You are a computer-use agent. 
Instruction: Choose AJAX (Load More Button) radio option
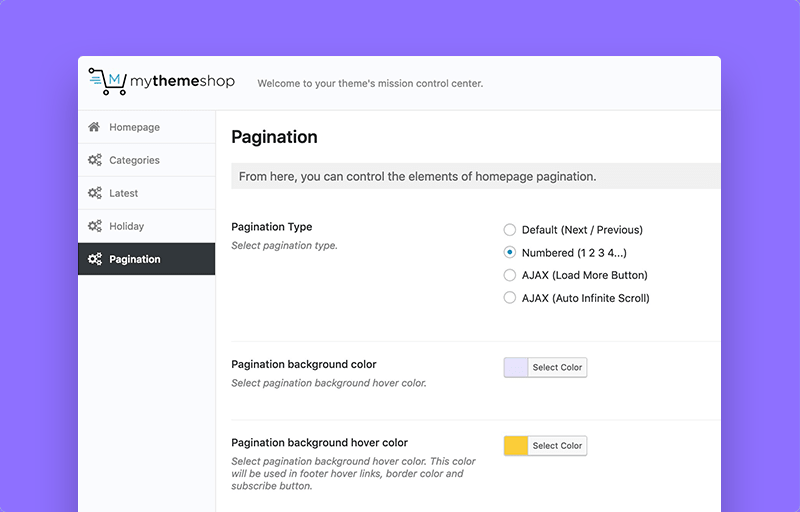510,275
